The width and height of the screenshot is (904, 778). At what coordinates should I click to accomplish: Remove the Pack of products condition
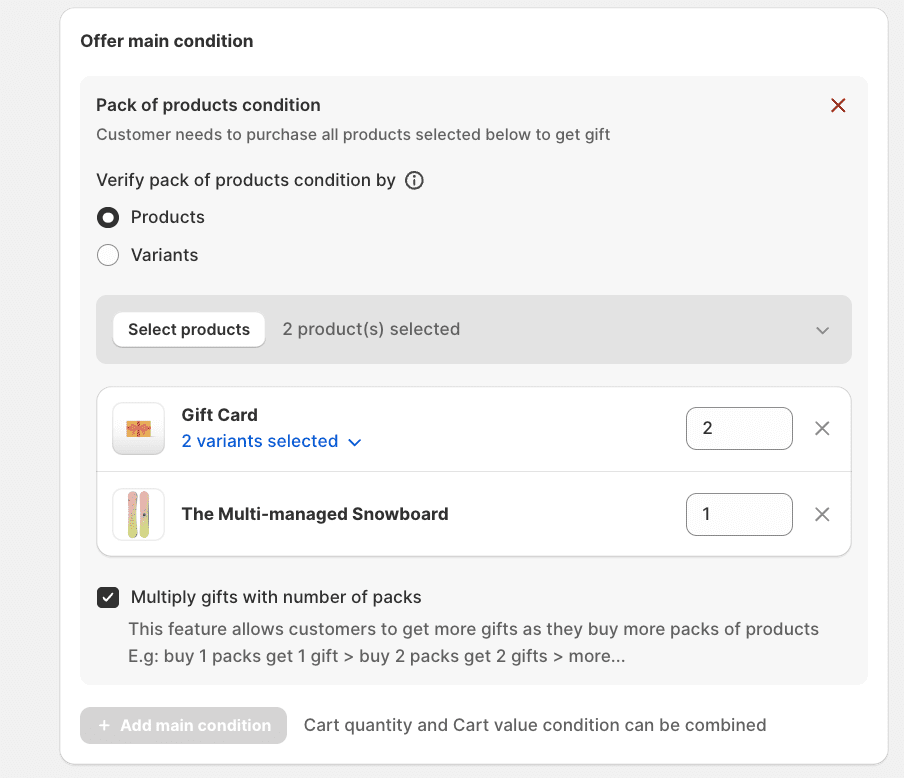click(838, 105)
